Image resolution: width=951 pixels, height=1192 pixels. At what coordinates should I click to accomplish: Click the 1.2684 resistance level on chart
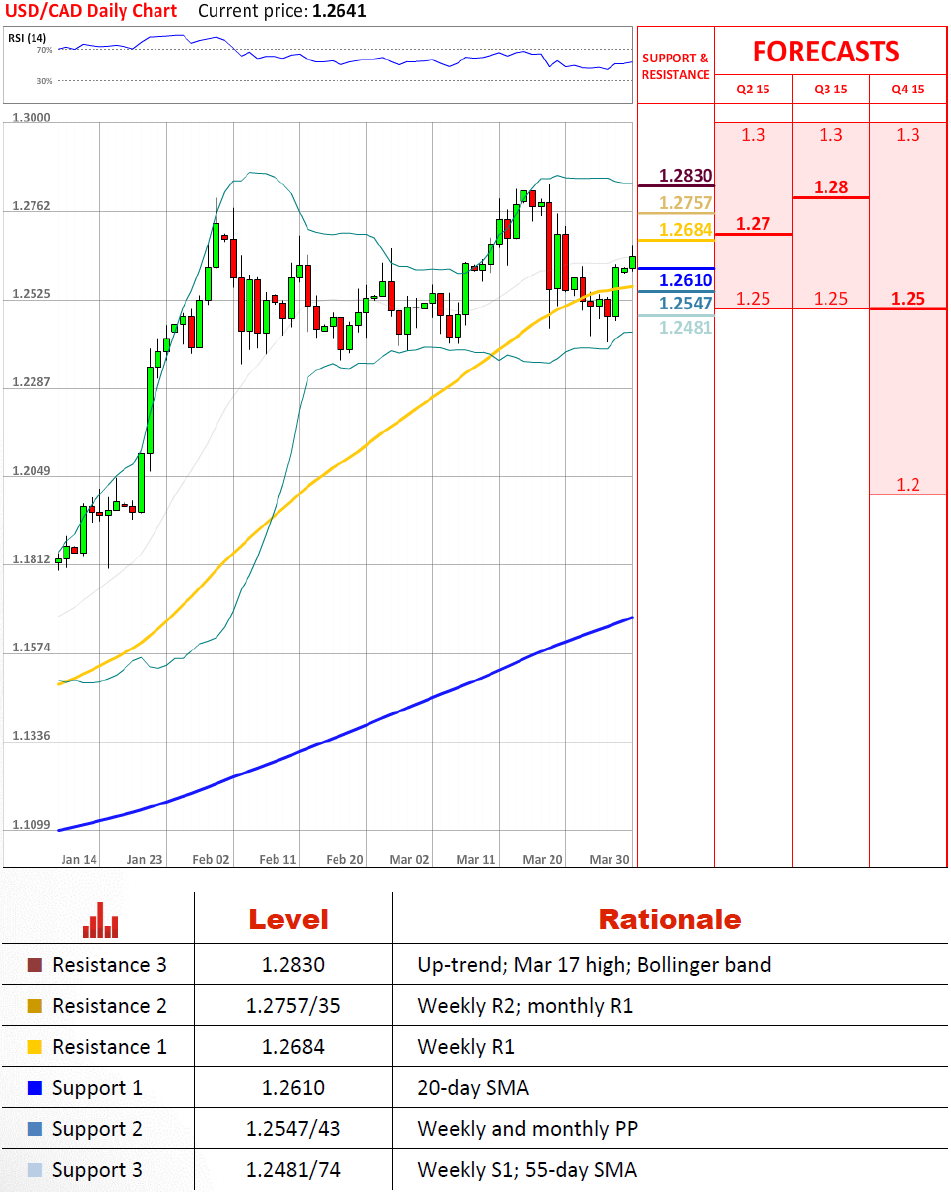(x=685, y=230)
